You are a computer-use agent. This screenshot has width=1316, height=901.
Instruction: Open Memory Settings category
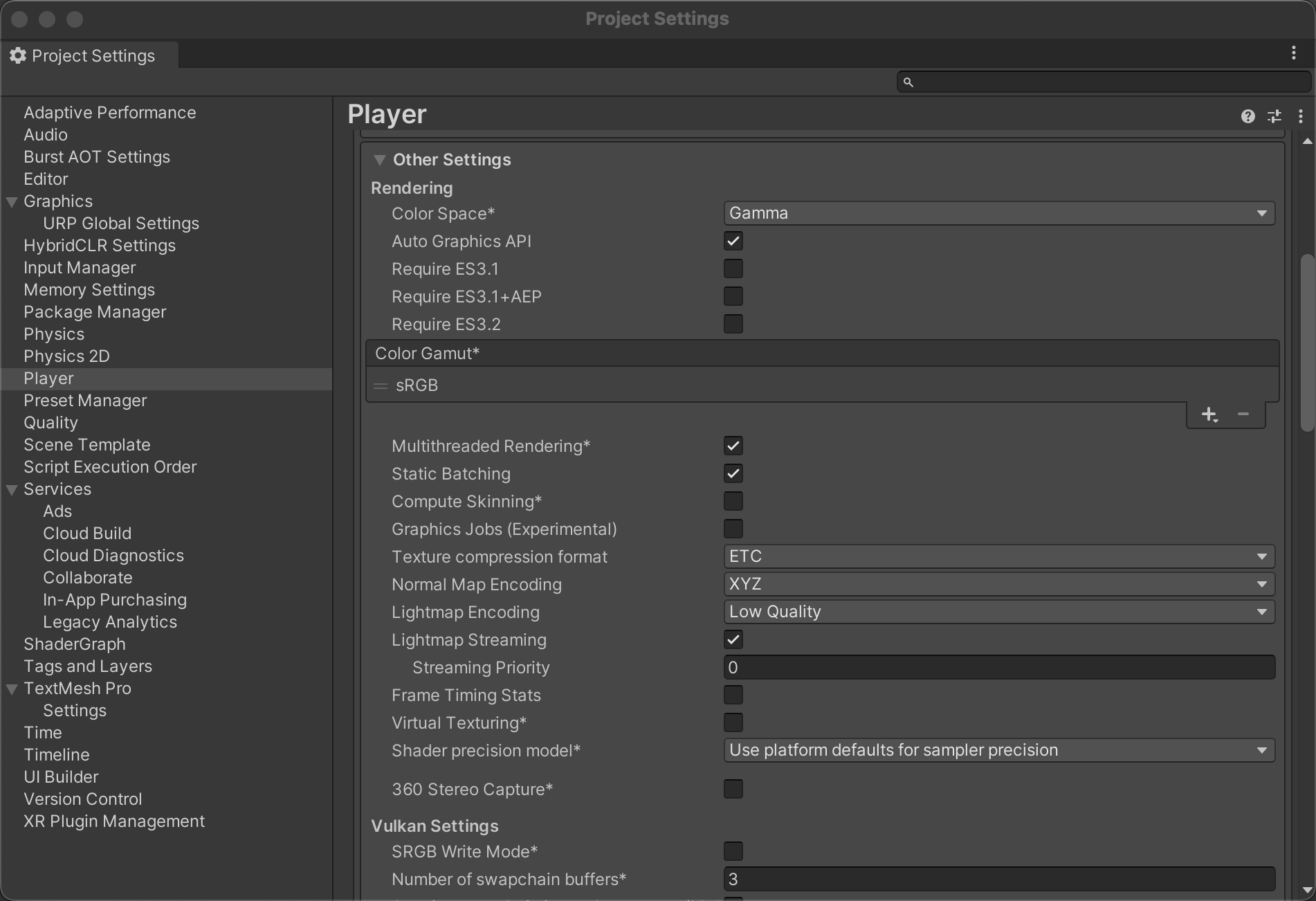pyautogui.click(x=89, y=290)
